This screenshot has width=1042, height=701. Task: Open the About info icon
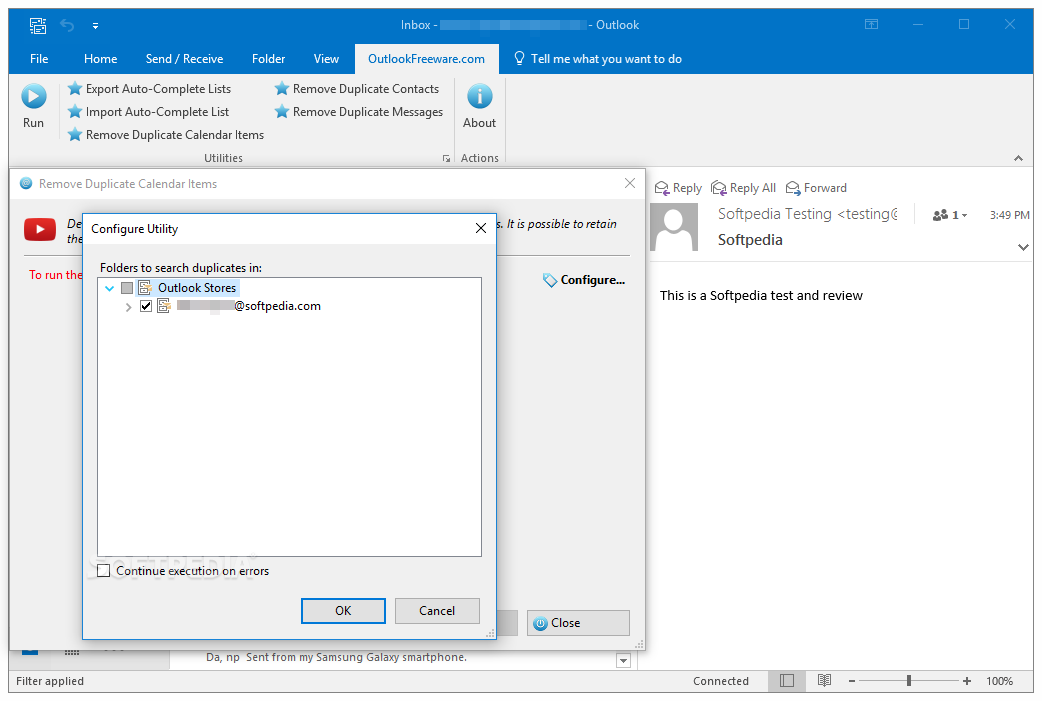479,96
